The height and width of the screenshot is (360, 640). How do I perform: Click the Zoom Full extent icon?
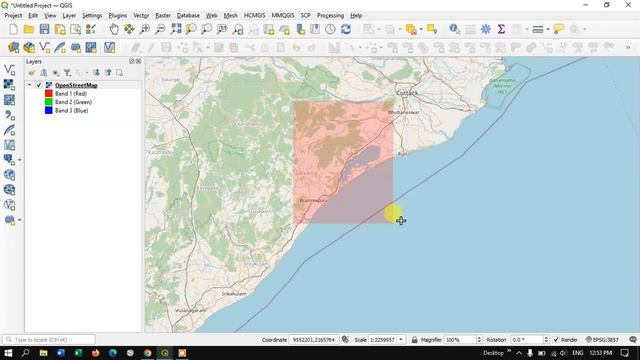[x=176, y=29]
